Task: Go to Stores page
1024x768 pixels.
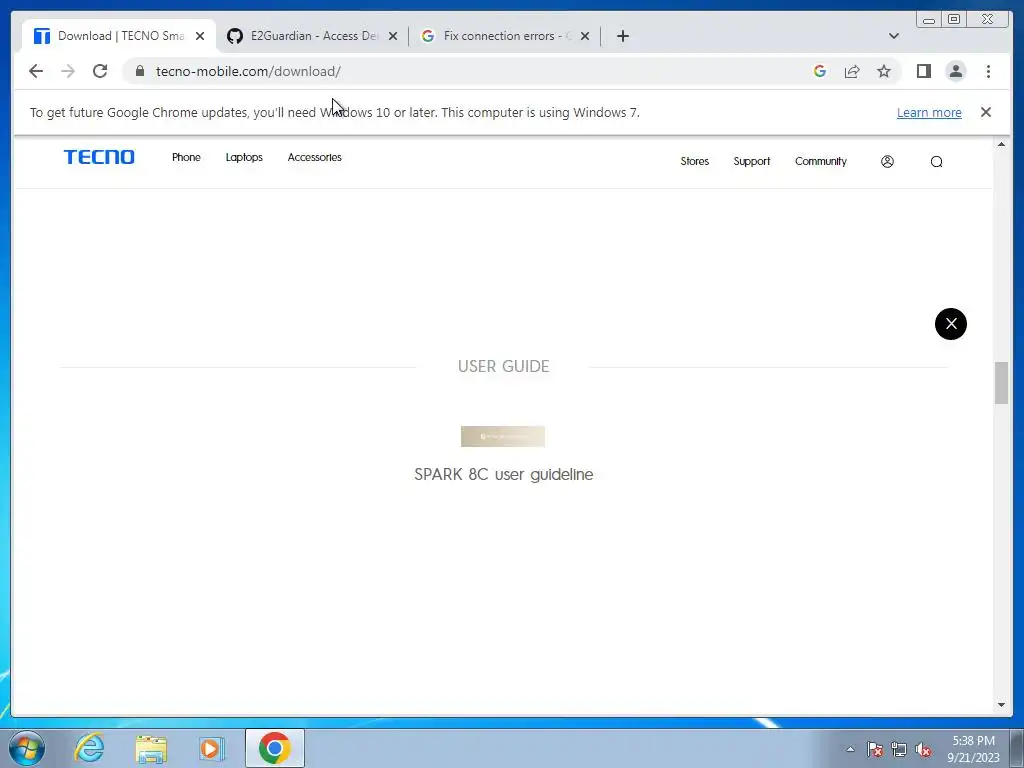Action: 694,161
